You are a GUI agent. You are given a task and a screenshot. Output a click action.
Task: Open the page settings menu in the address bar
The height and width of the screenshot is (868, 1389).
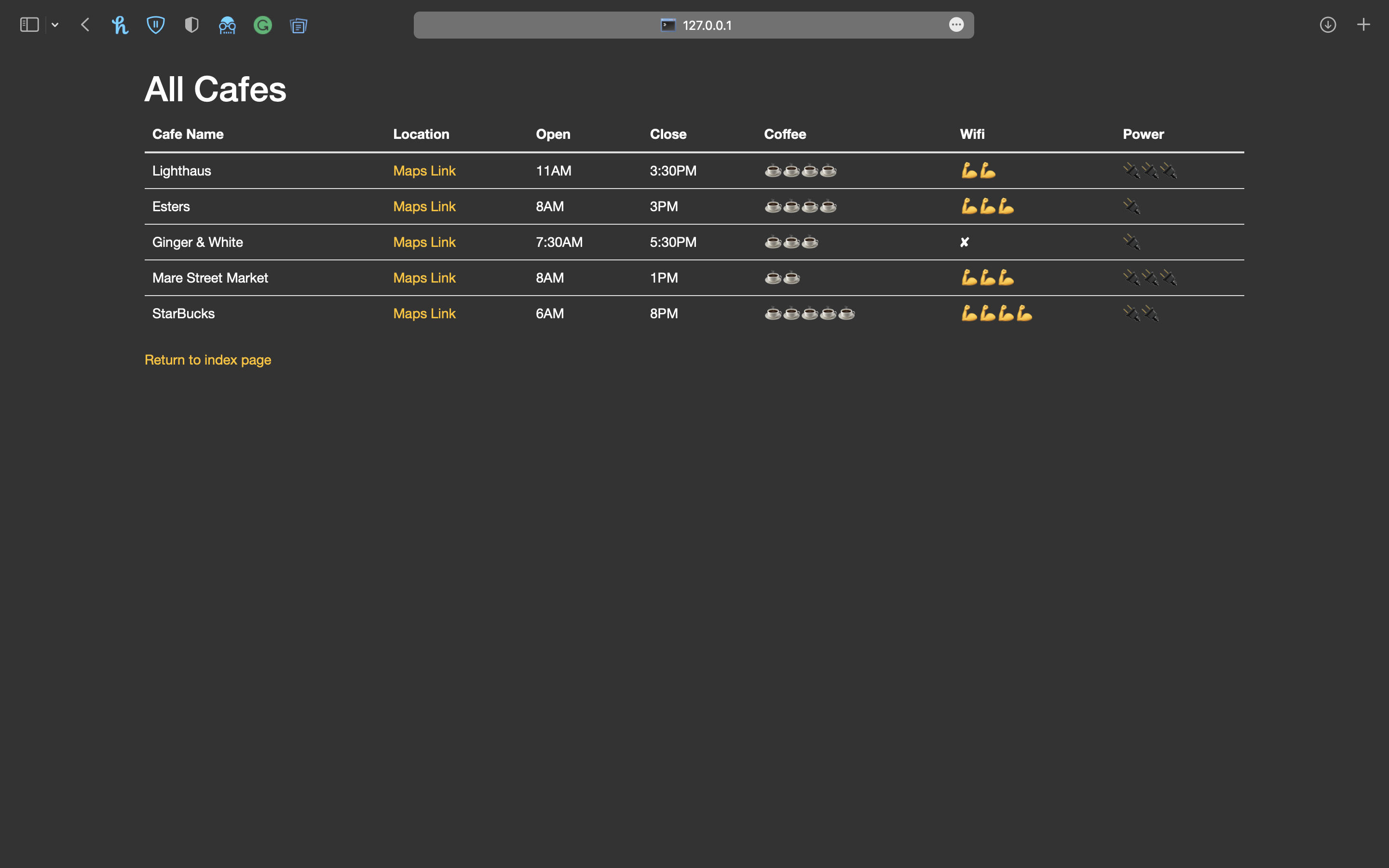coord(955,25)
